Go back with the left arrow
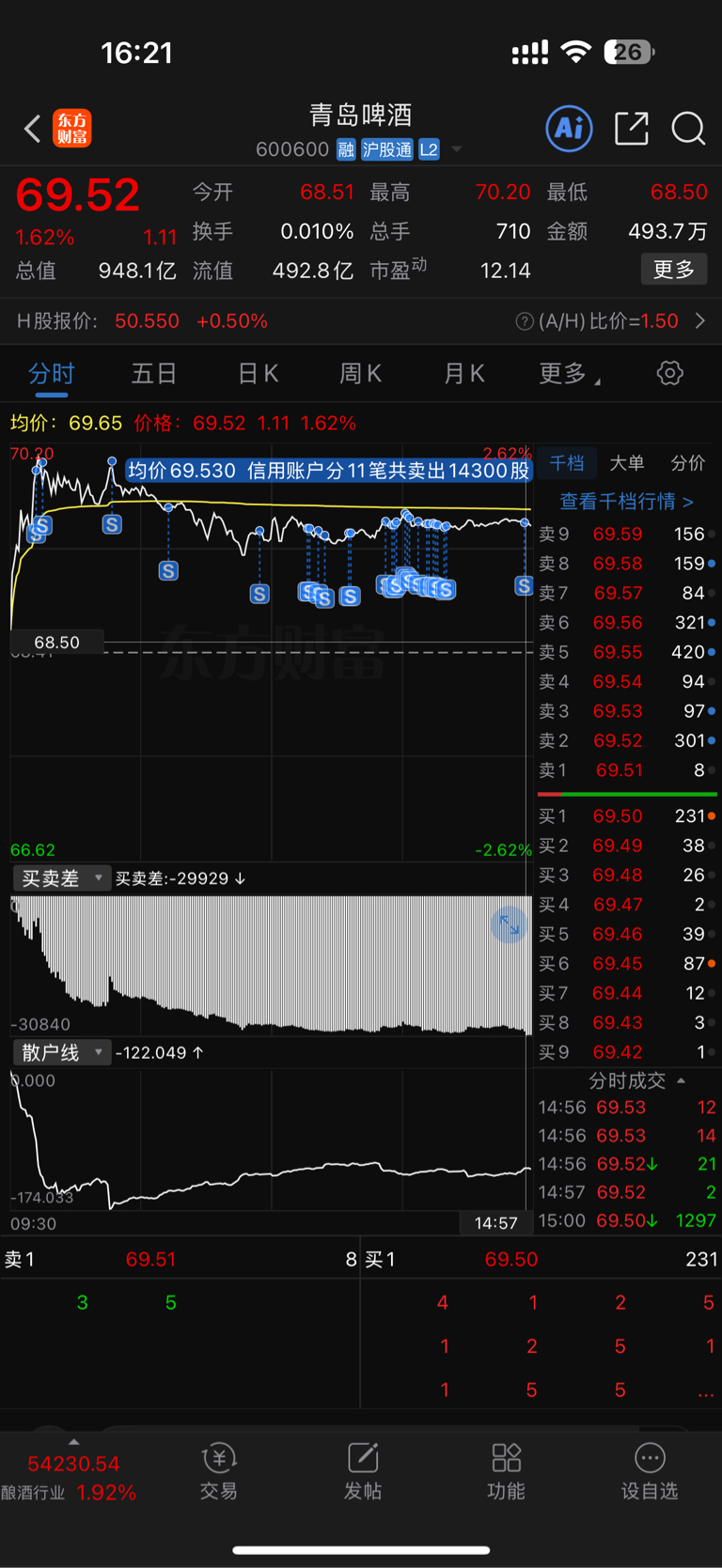The image size is (722, 1568). coord(32,129)
